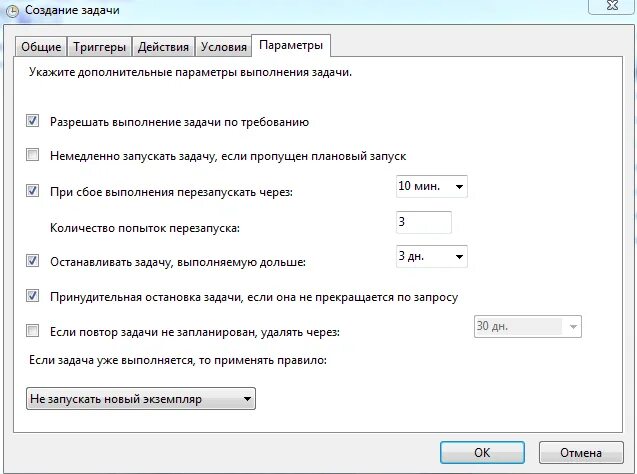Viewport: 637px width, 474px height.
Task: Expand Не запускать новый экземпляр dropdown
Action: point(141,398)
